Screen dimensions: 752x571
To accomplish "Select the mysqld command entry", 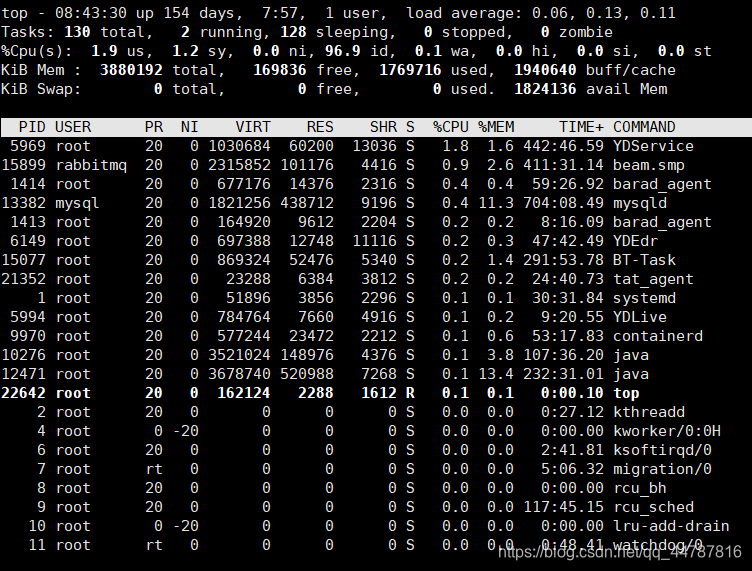I will [640, 203].
